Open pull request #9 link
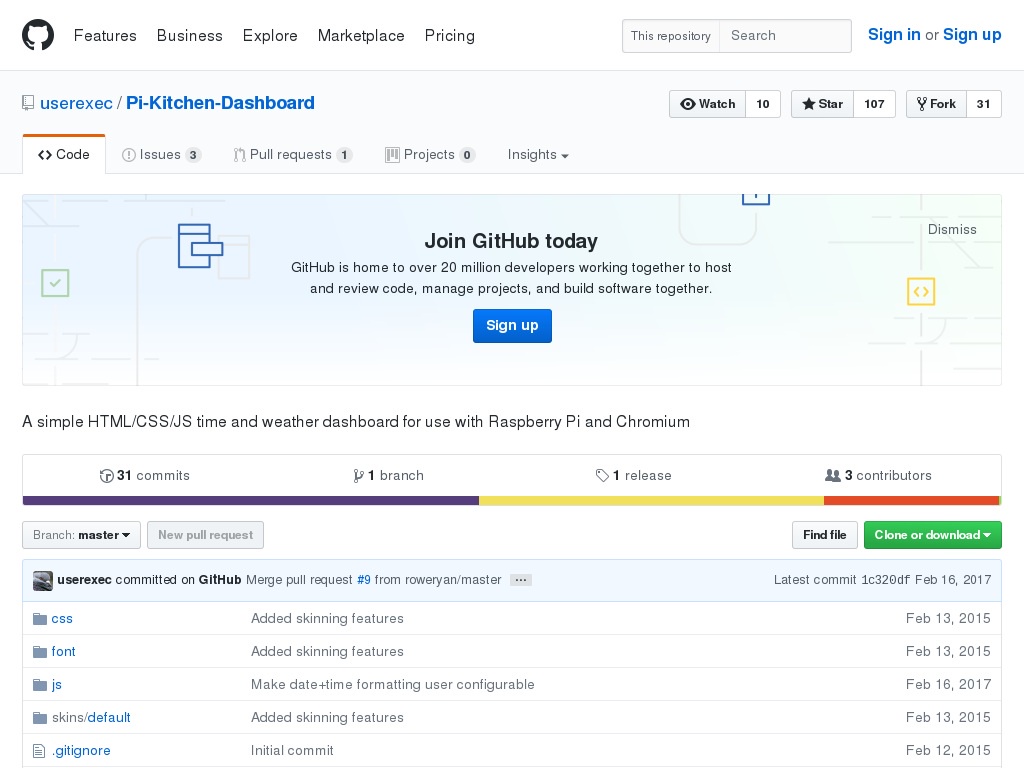This screenshot has height=768, width=1024. (x=364, y=580)
